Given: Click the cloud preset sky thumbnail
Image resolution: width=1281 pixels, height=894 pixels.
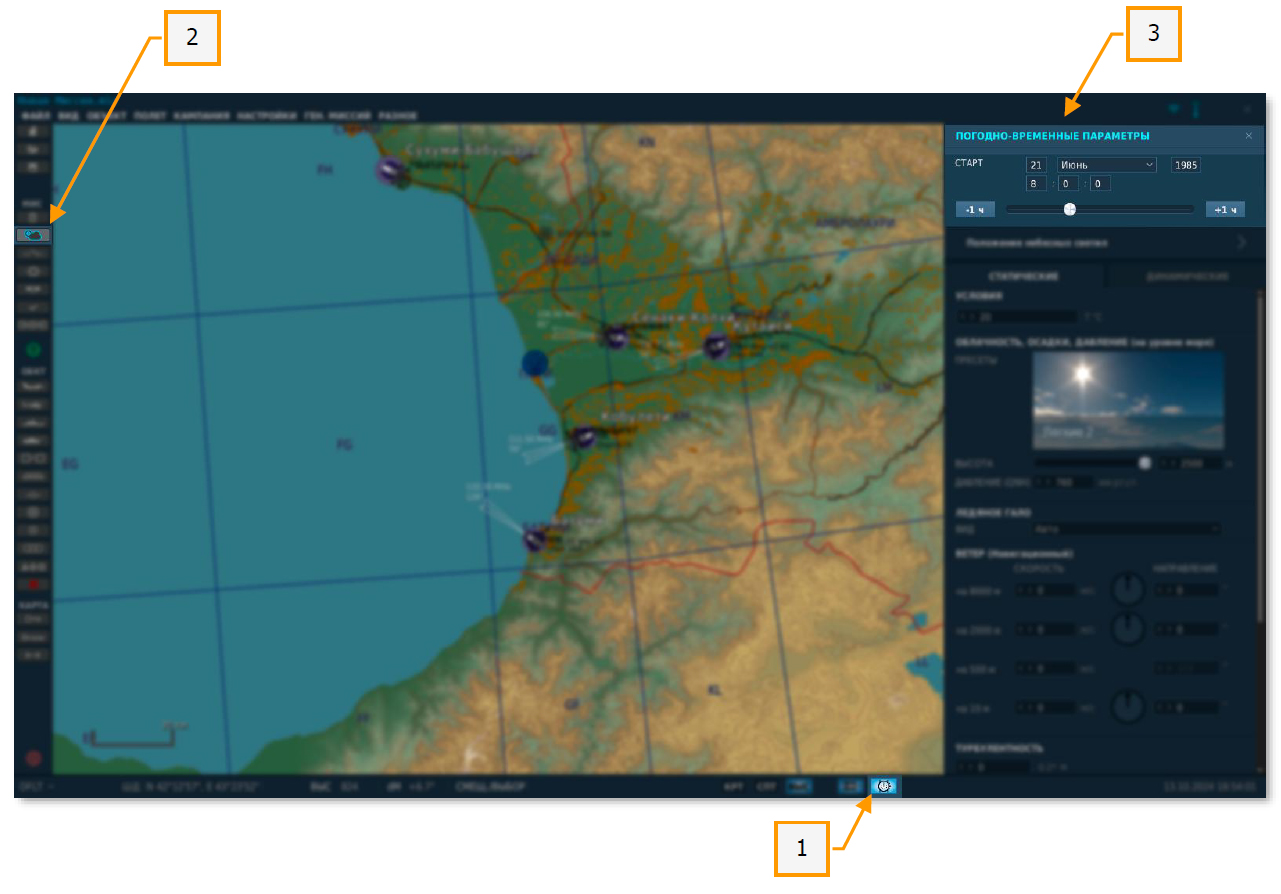Looking at the screenshot, I should click(1128, 401).
